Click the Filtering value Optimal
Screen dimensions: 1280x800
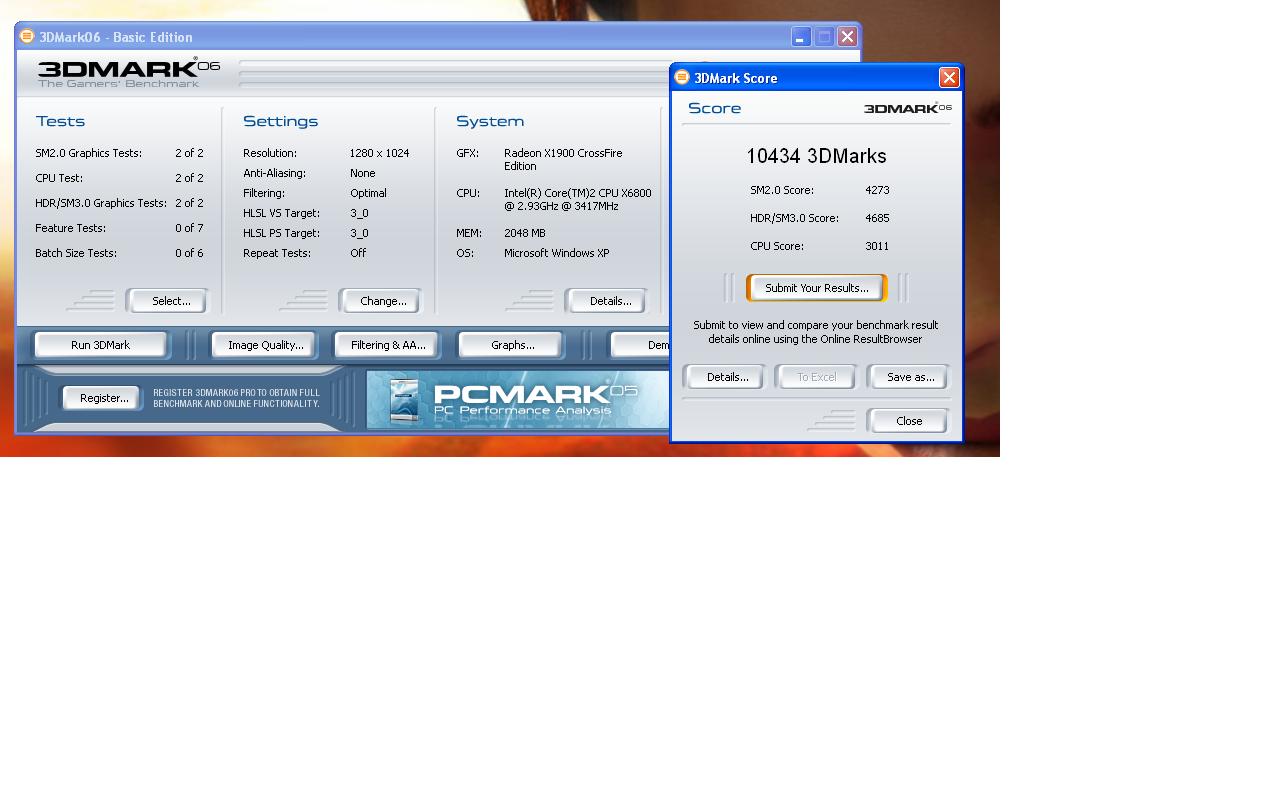[x=368, y=193]
